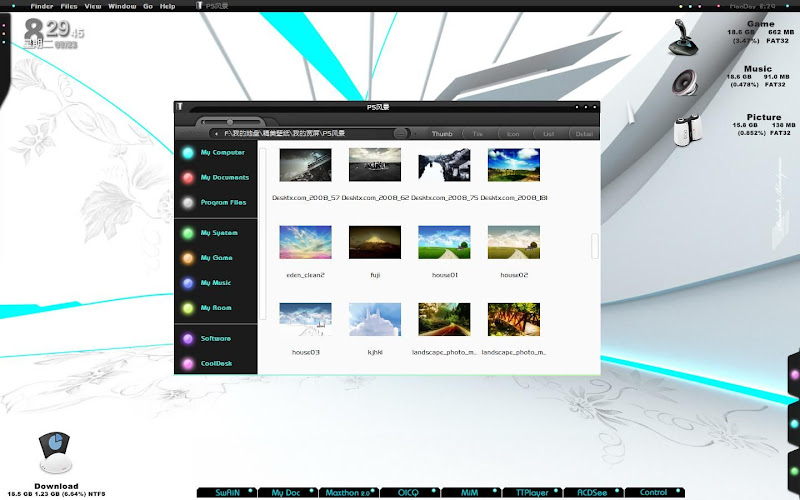Open the Help menu
The image size is (800, 500).
click(167, 6)
